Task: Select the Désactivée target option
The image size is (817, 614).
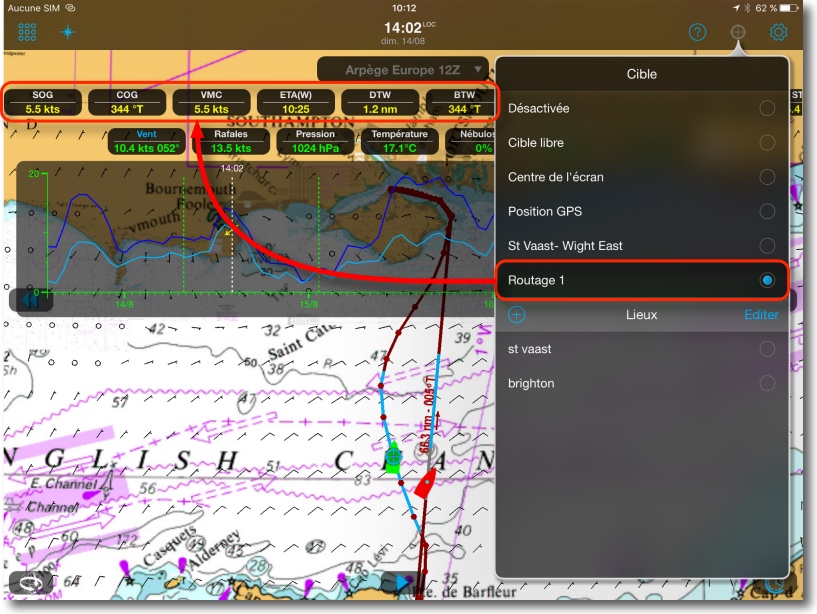Action: point(641,108)
